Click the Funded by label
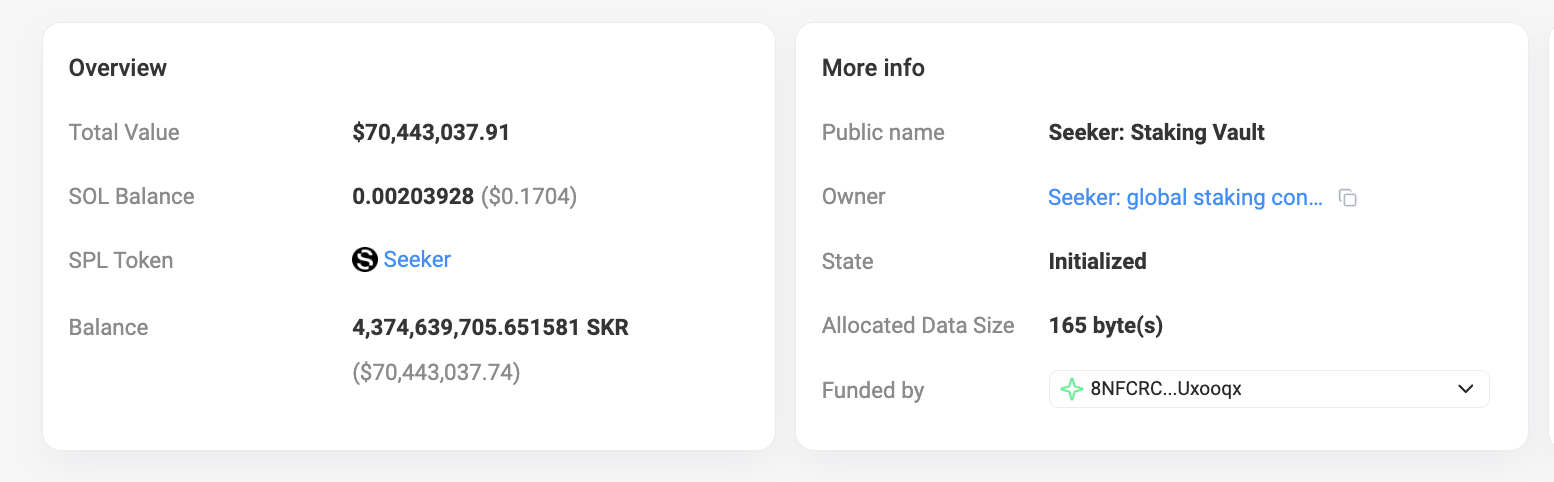This screenshot has width=1554, height=482. tap(873, 390)
